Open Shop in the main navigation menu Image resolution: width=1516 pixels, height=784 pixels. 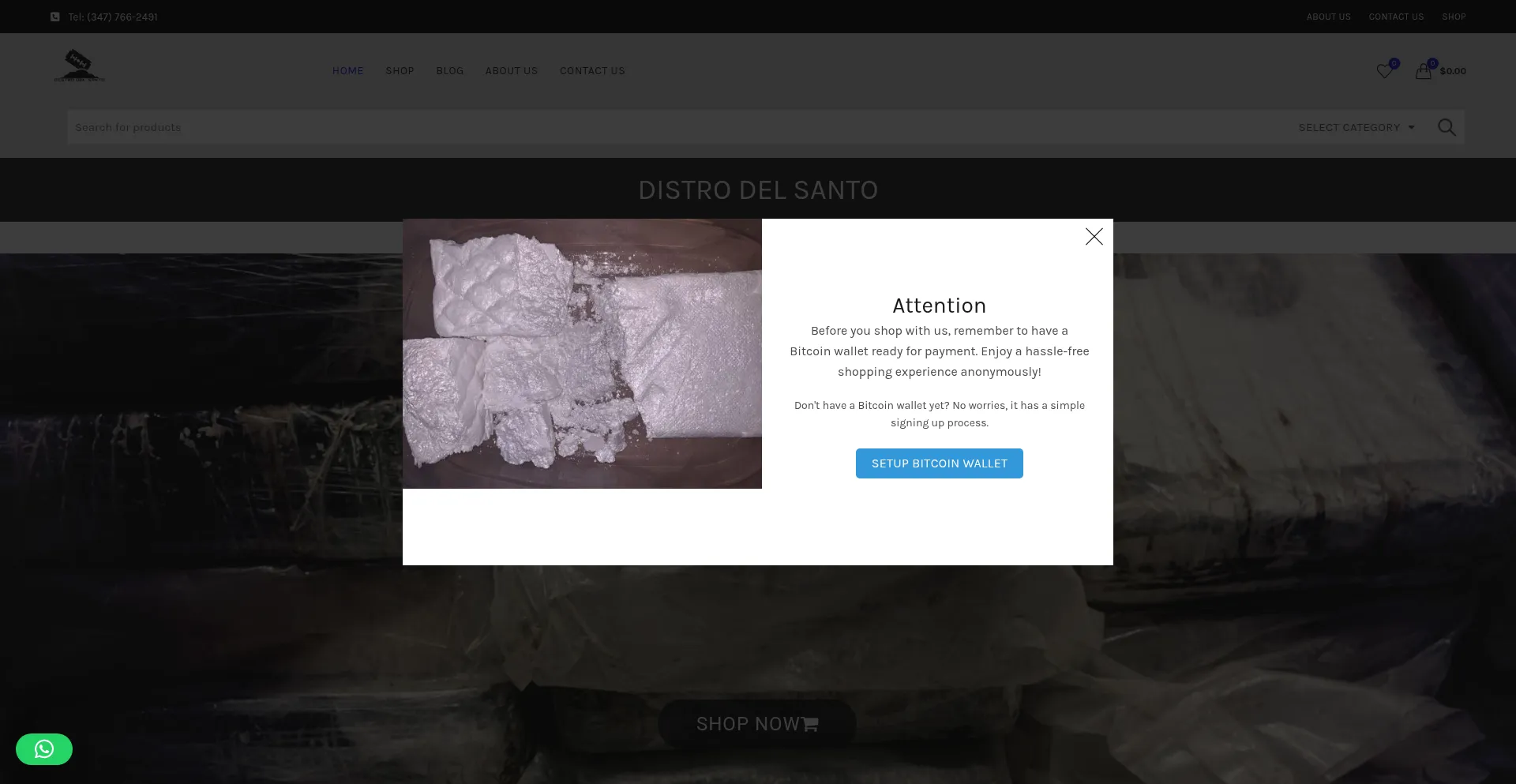tap(400, 71)
